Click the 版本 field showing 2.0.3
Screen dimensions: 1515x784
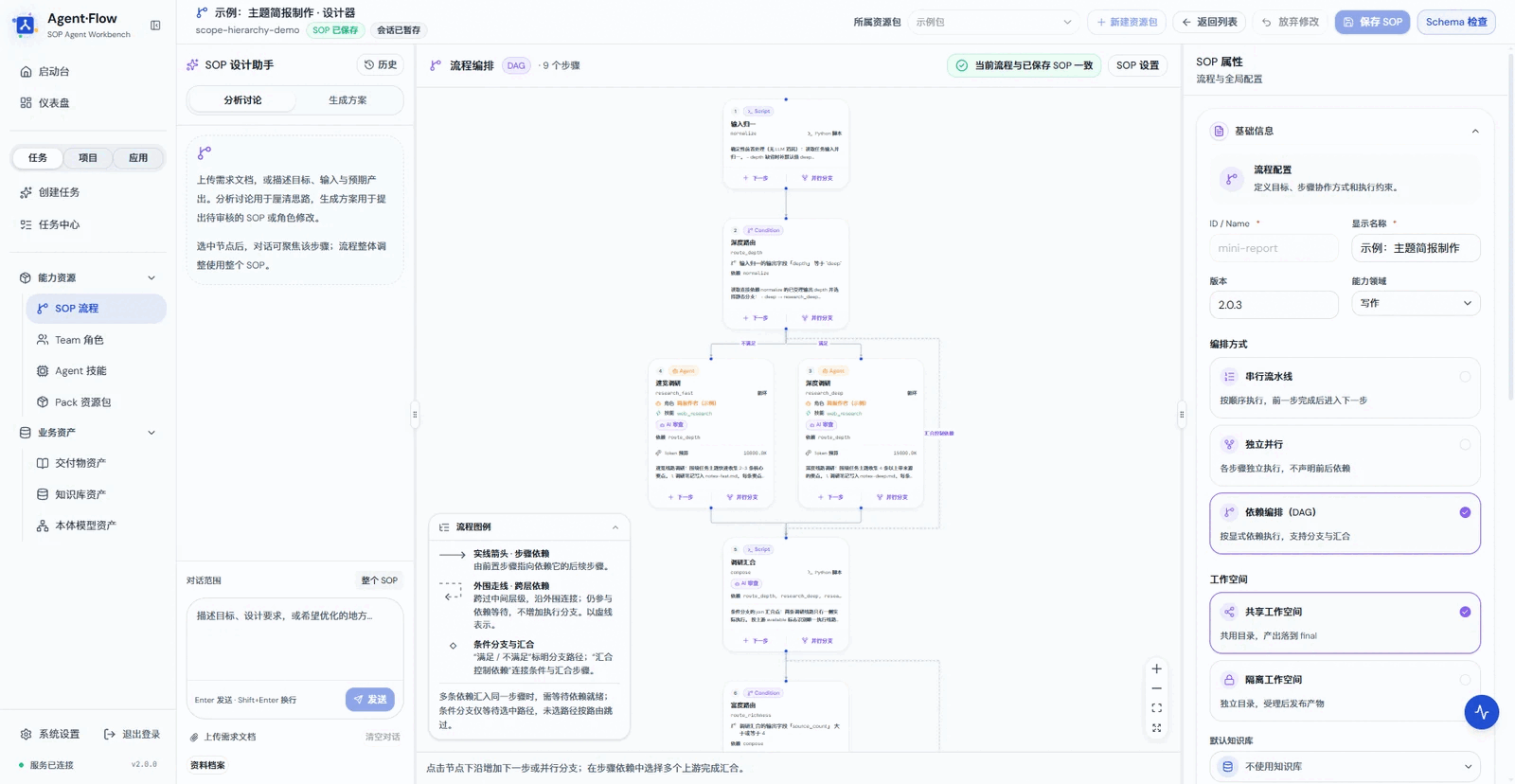(x=1274, y=305)
